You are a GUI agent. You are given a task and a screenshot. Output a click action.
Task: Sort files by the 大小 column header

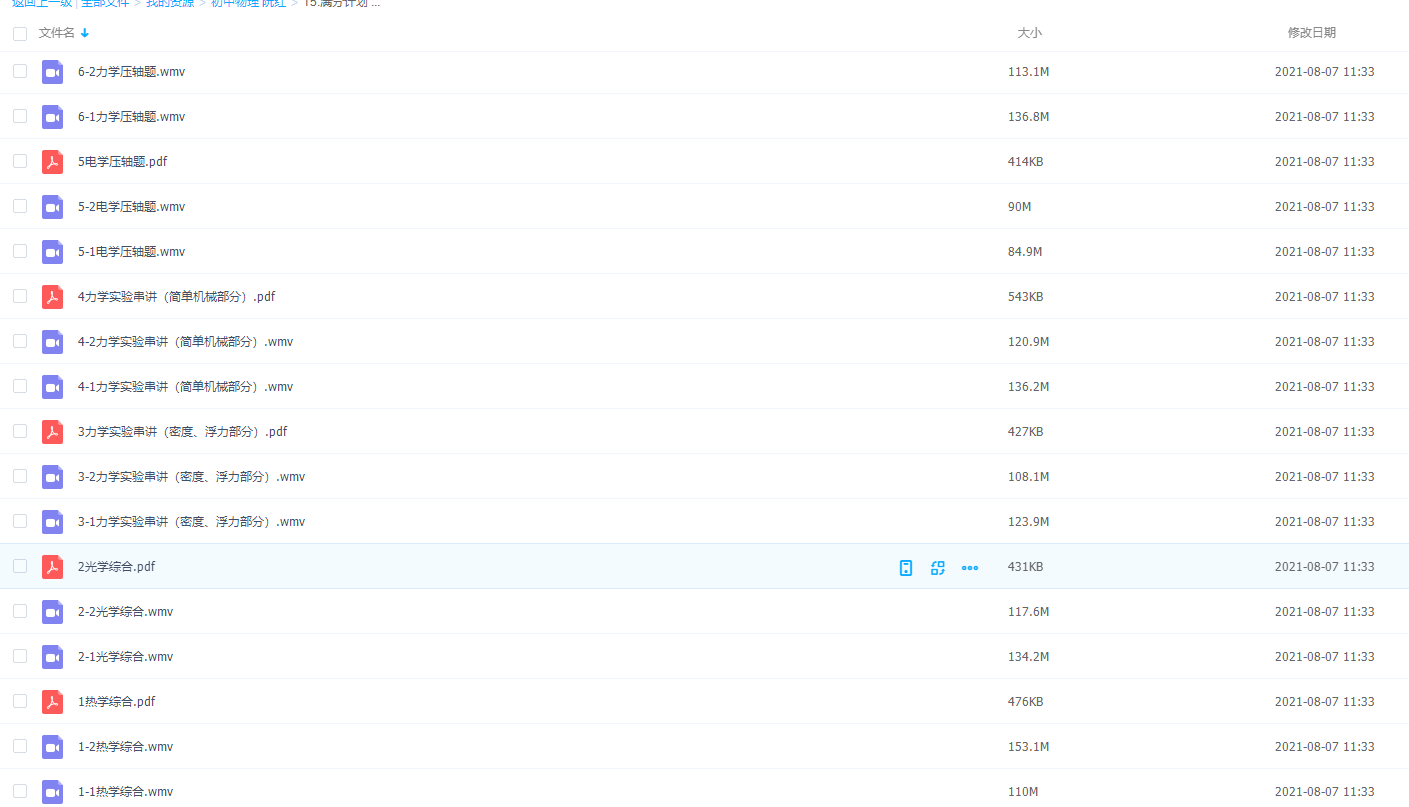point(1029,33)
